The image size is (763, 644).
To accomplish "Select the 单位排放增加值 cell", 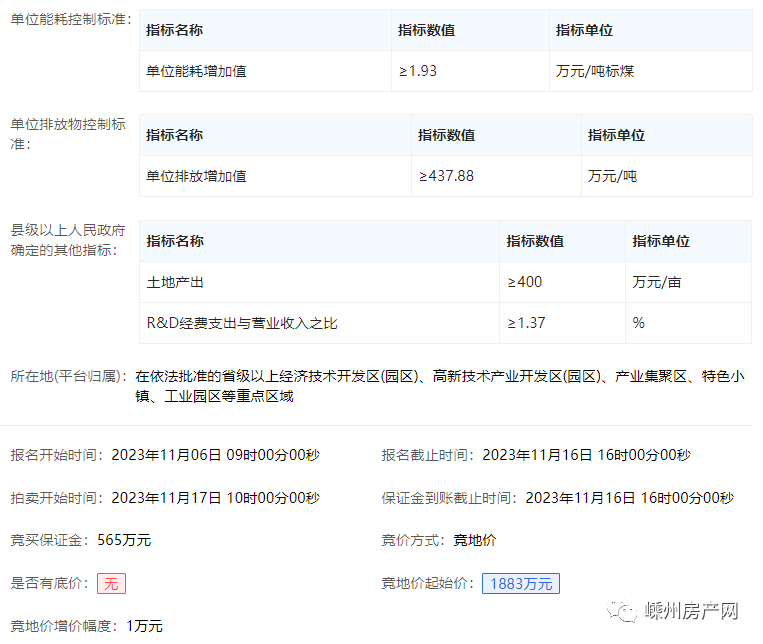I will pyautogui.click(x=196, y=176).
